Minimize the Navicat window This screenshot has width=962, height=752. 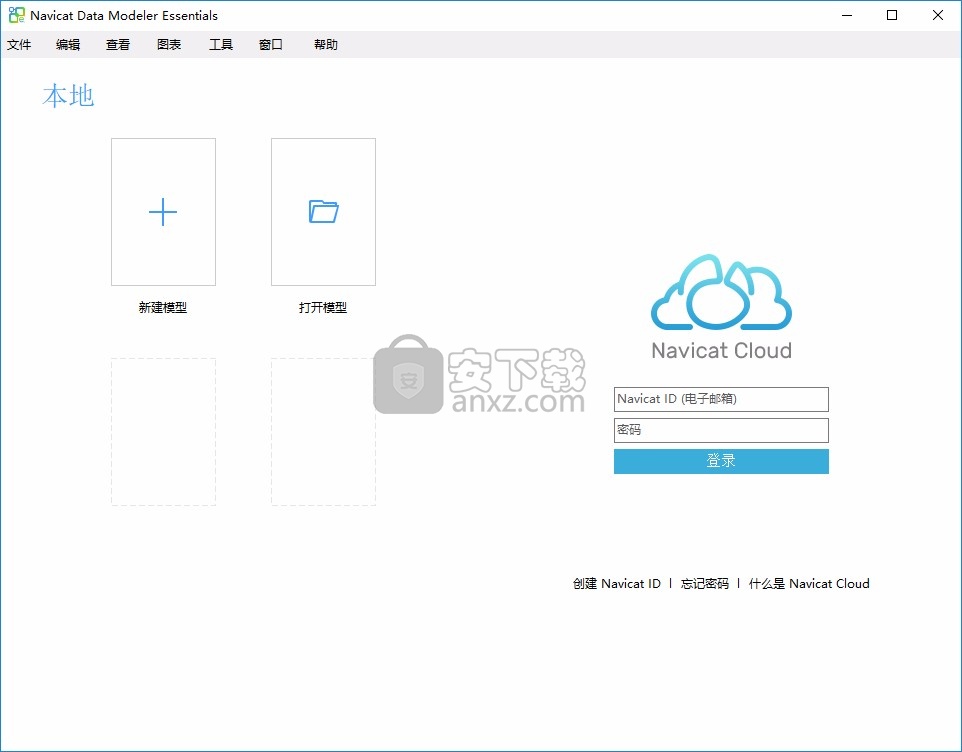click(x=847, y=15)
